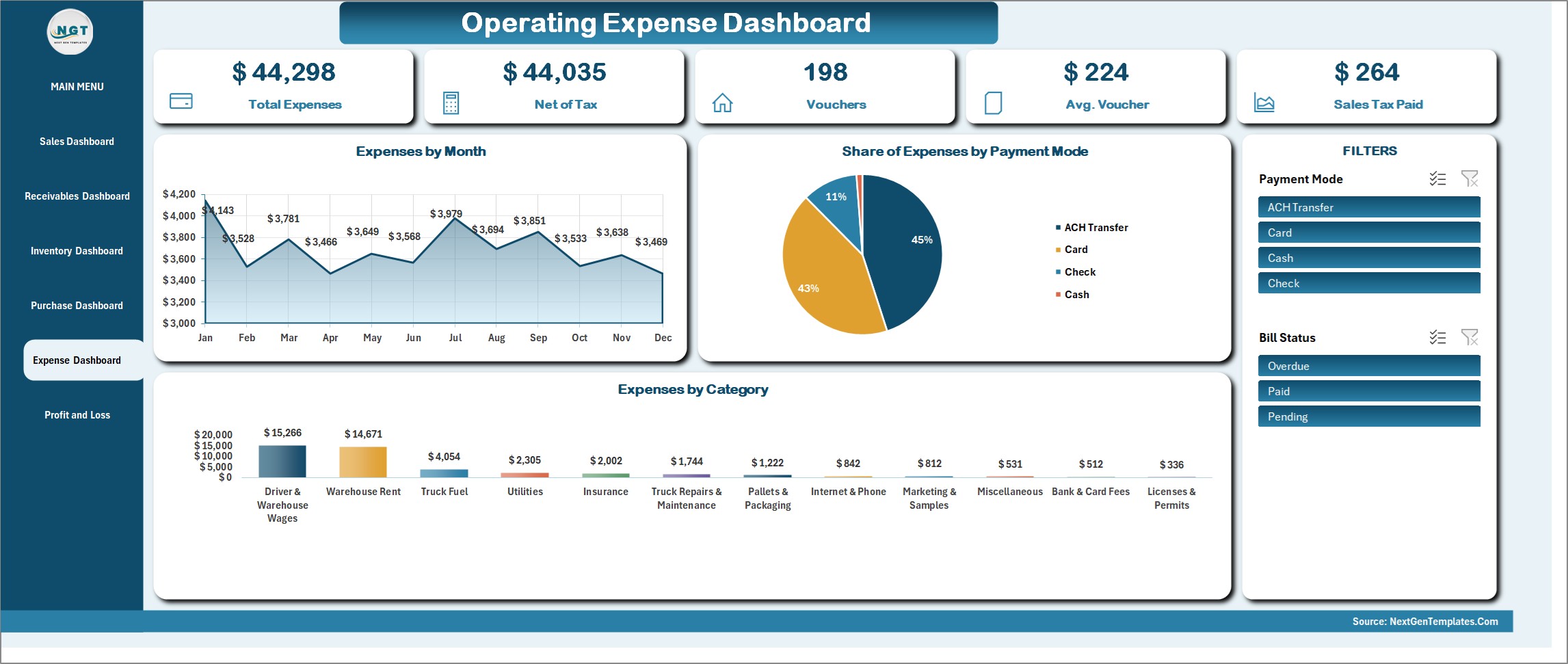The width and height of the screenshot is (1568, 664).
Task: Click the Driver & Warehouse Wages bar
Action: pyautogui.click(x=282, y=462)
